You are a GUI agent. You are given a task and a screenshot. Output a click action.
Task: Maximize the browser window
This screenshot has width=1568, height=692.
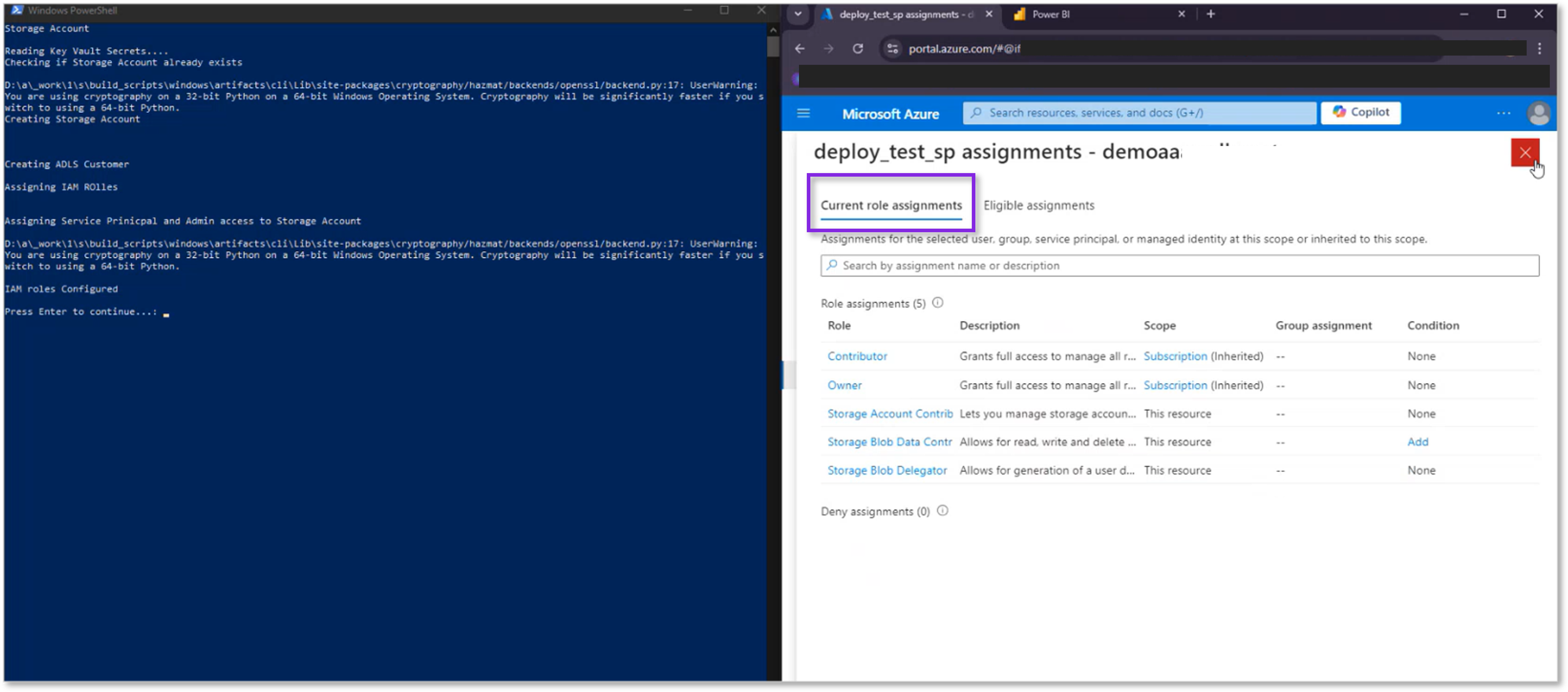pos(1501,14)
